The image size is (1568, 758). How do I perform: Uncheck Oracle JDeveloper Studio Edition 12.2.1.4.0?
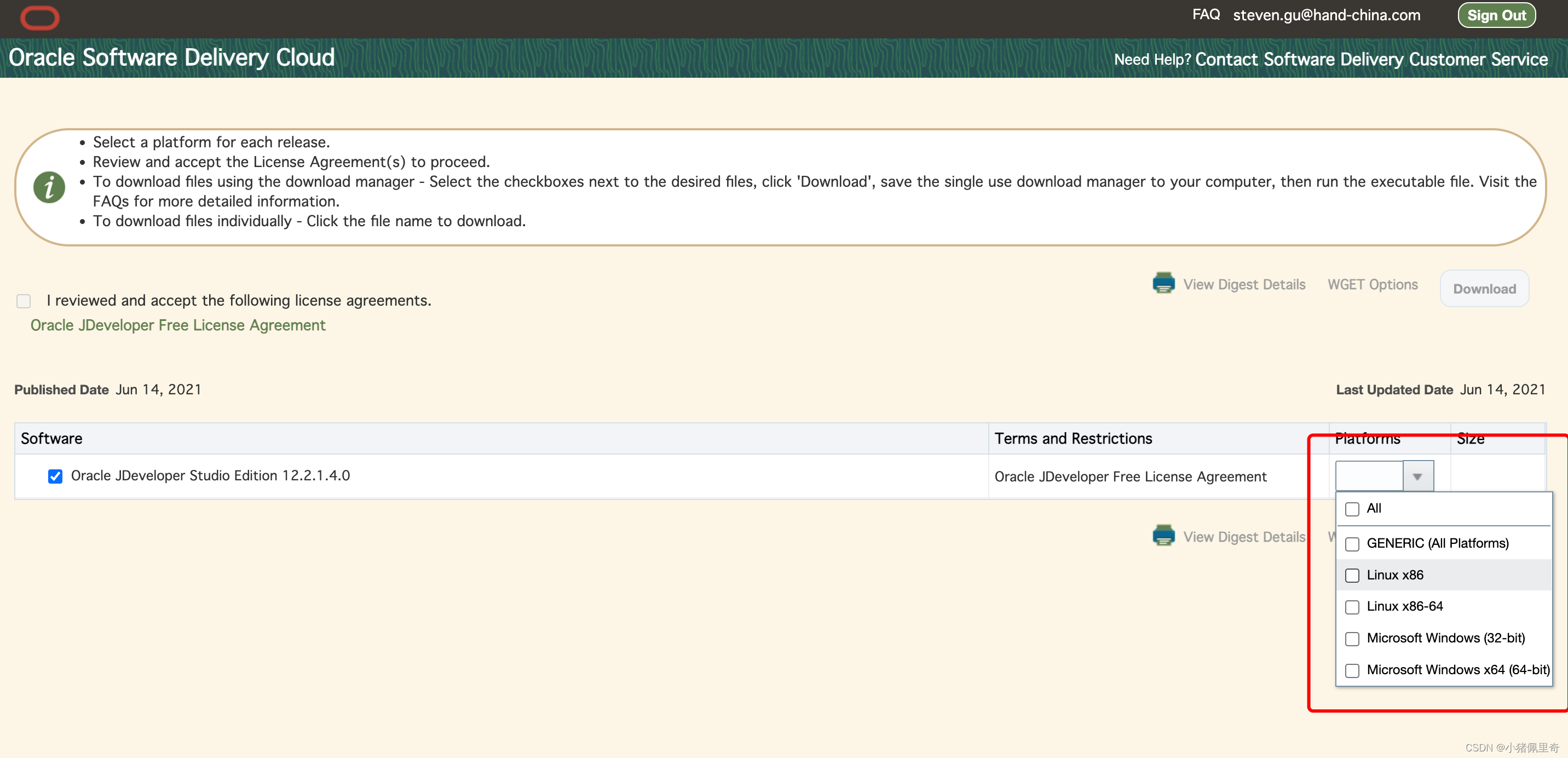[55, 476]
